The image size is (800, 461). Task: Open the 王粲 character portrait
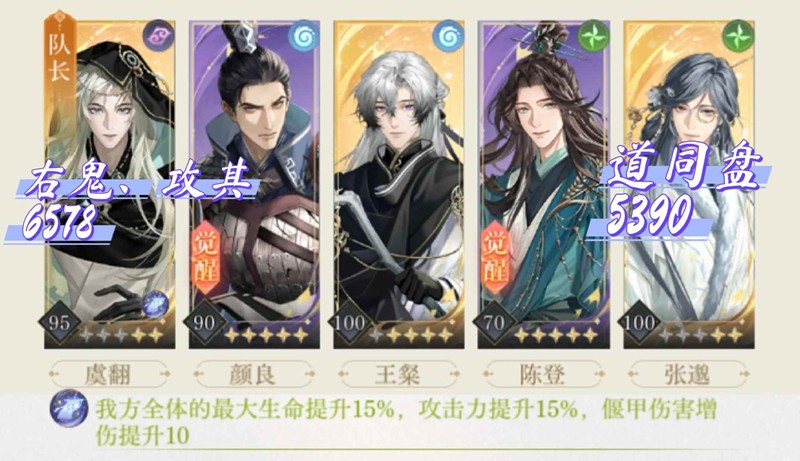coord(398,185)
